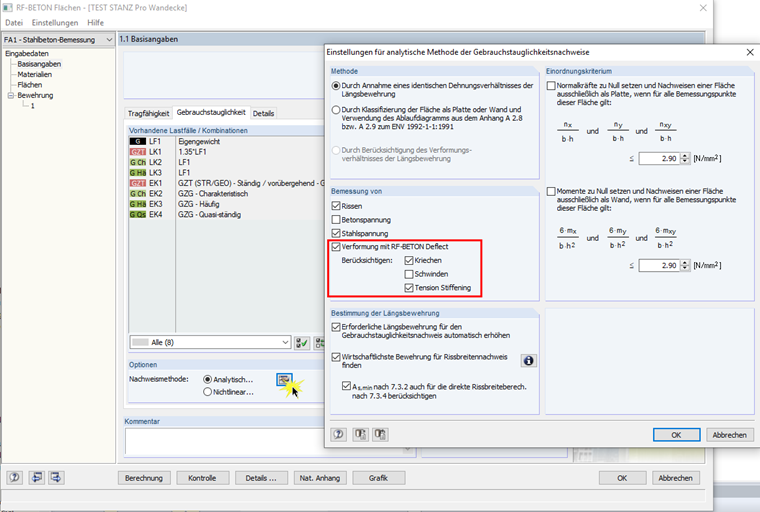
Task: Open help in the RF-BETON main window
Action: pos(15,478)
